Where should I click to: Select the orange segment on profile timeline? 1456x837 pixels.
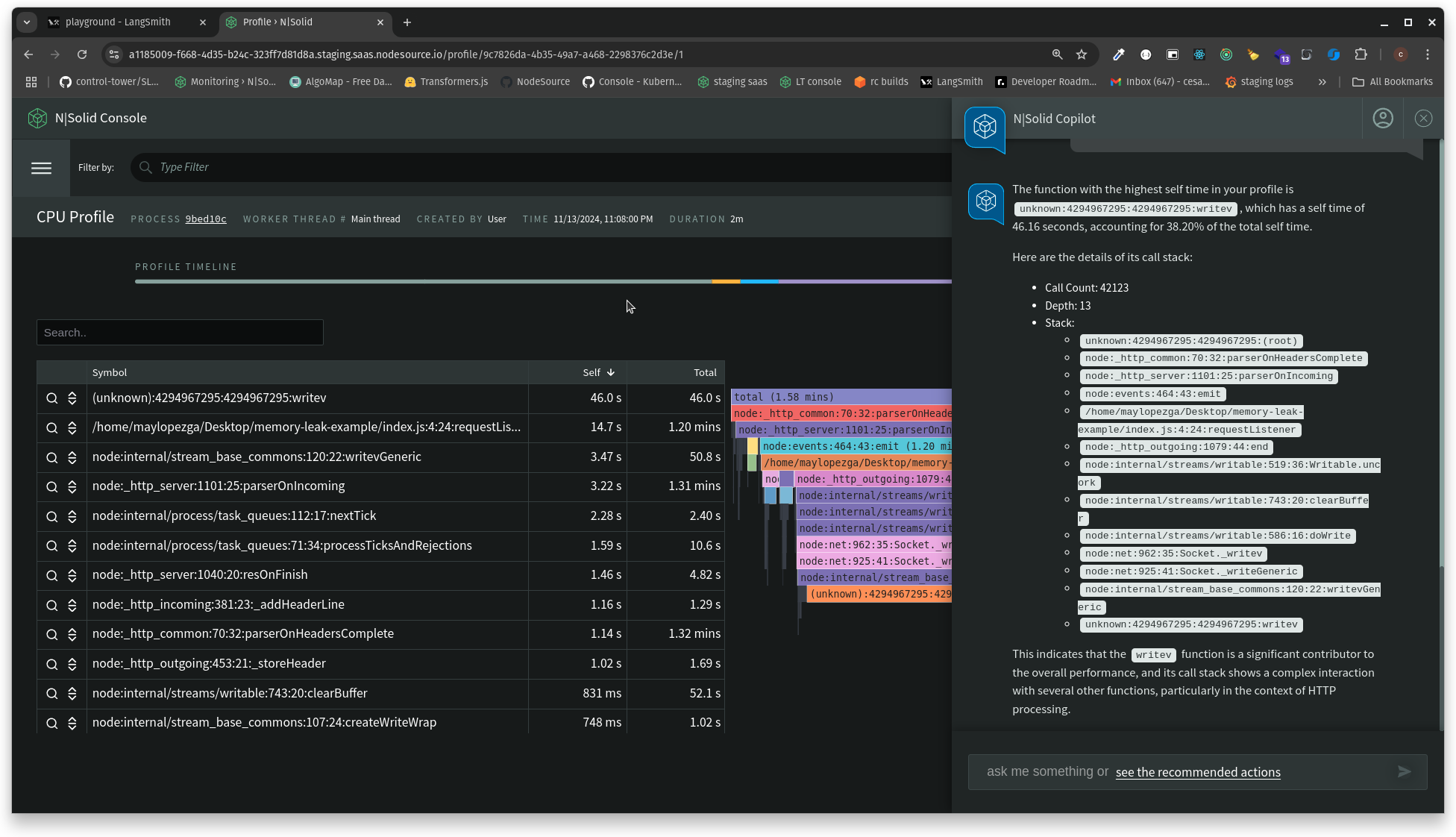click(x=726, y=282)
